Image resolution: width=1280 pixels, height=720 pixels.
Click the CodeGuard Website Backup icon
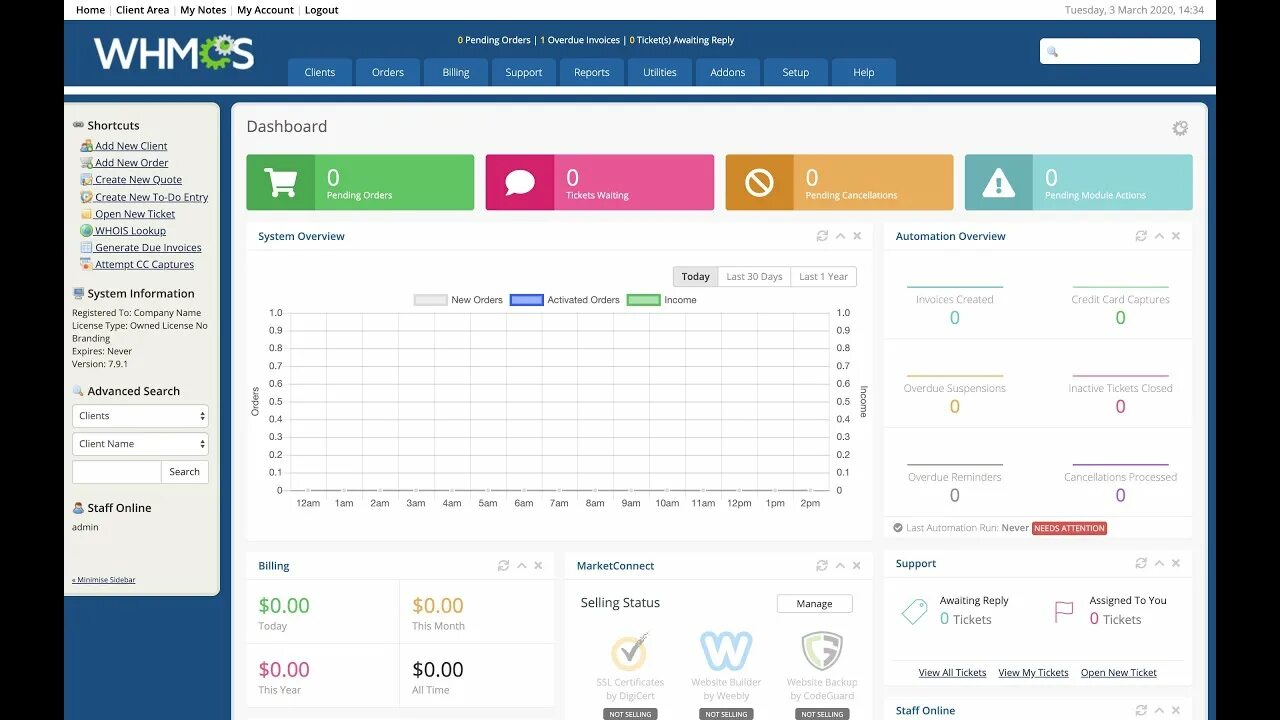click(x=822, y=651)
